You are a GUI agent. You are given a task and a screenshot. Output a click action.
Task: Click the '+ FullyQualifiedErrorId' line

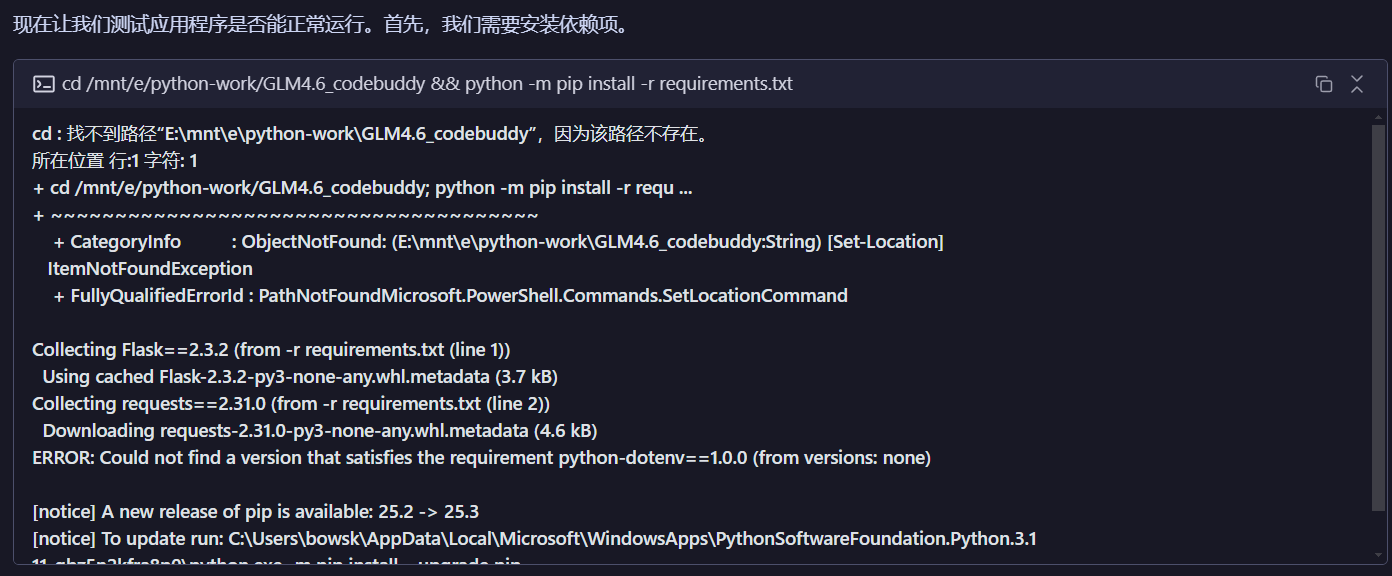click(x=450, y=296)
